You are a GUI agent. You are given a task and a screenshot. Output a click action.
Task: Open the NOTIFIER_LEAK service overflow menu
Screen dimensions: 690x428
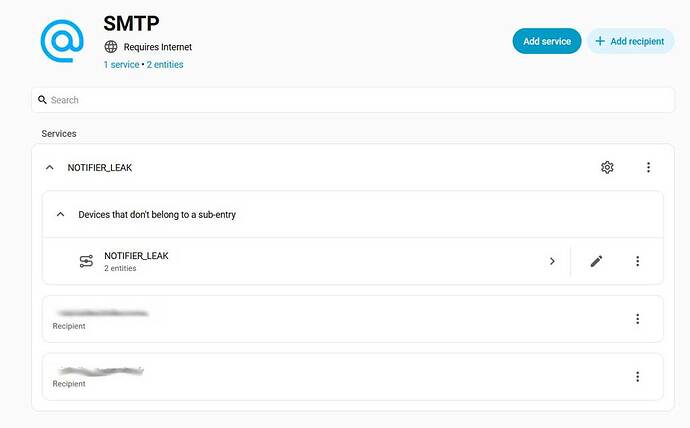coord(648,167)
